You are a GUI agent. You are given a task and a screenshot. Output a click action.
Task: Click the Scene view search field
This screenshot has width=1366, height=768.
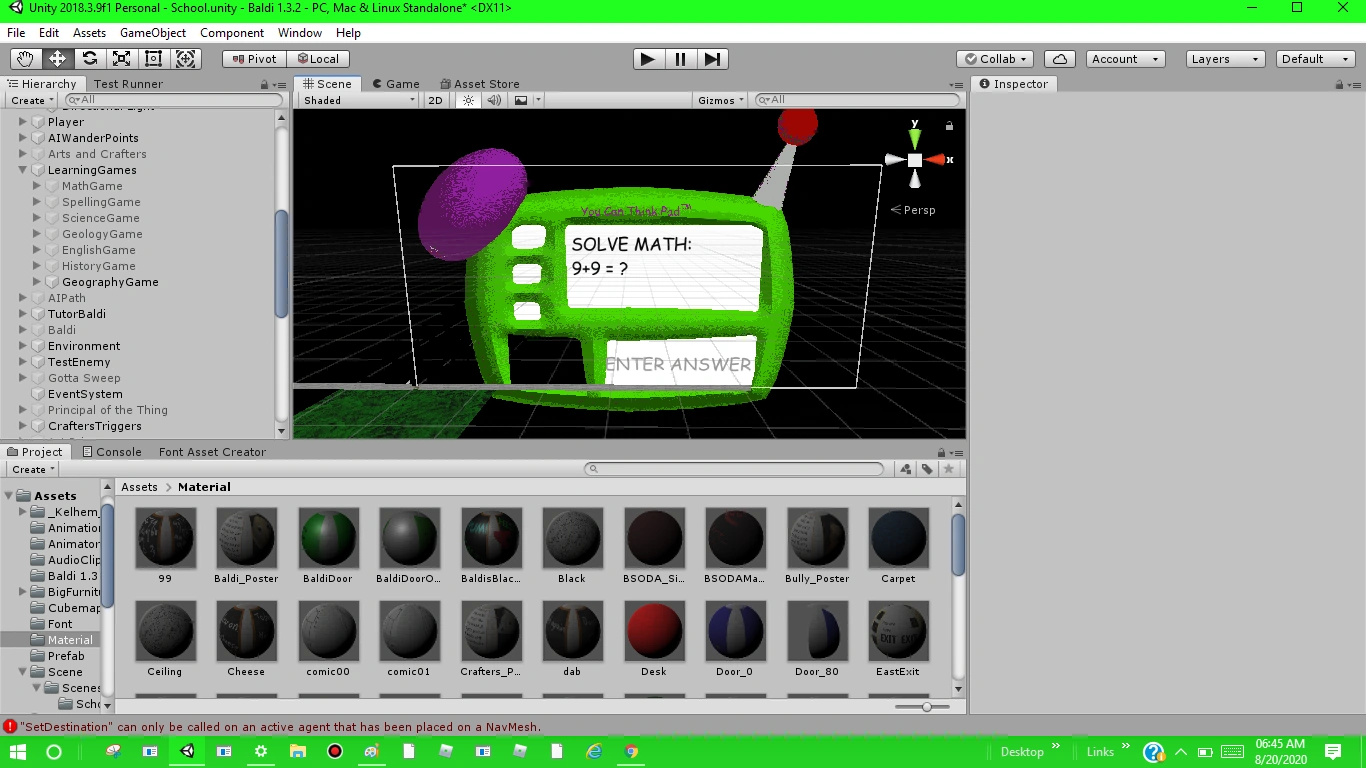click(x=858, y=100)
